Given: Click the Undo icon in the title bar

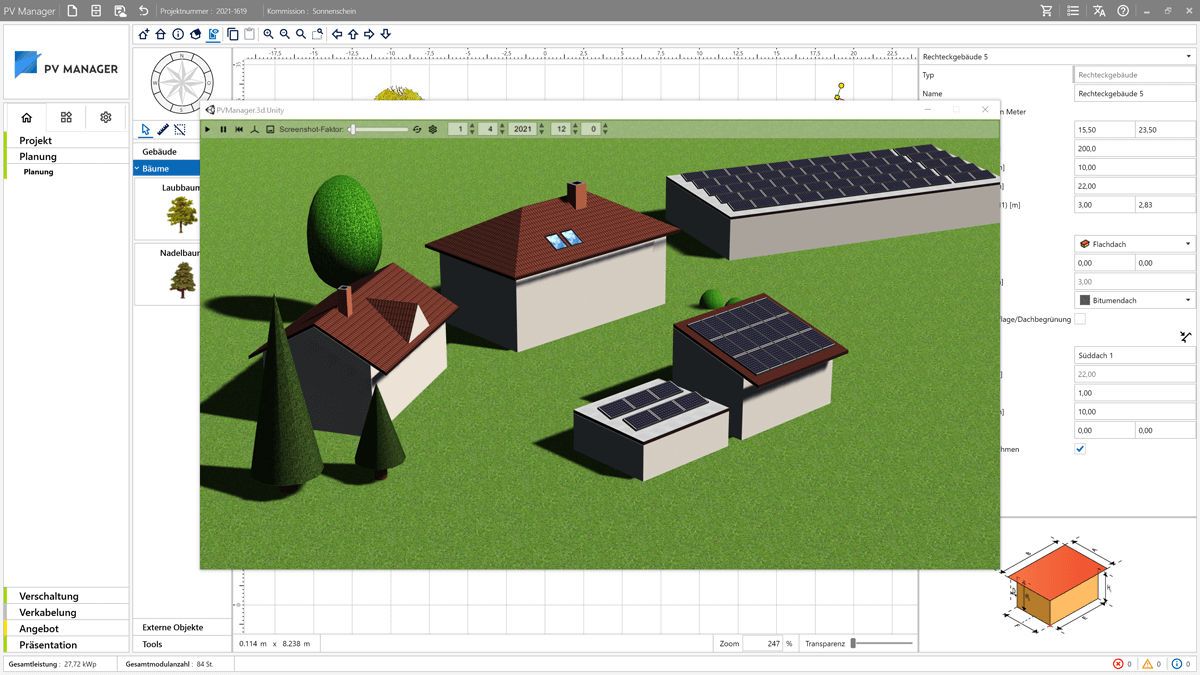Looking at the screenshot, I should pos(144,10).
